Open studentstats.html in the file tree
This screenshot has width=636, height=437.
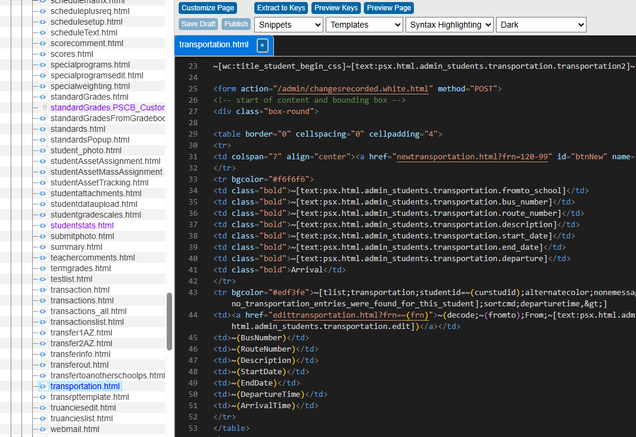coord(82,226)
